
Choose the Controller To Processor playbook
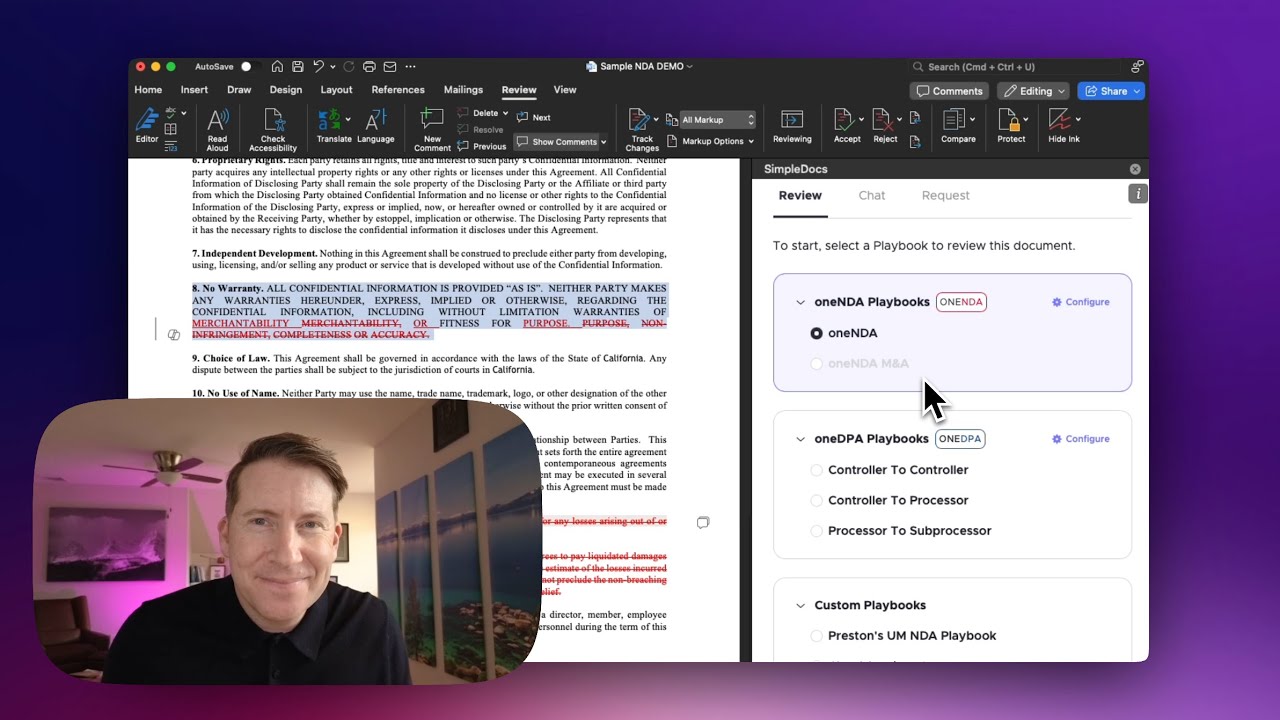click(x=817, y=500)
